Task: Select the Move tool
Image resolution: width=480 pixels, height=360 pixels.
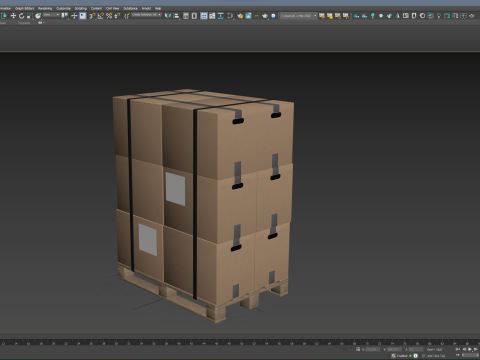Action: point(13,16)
